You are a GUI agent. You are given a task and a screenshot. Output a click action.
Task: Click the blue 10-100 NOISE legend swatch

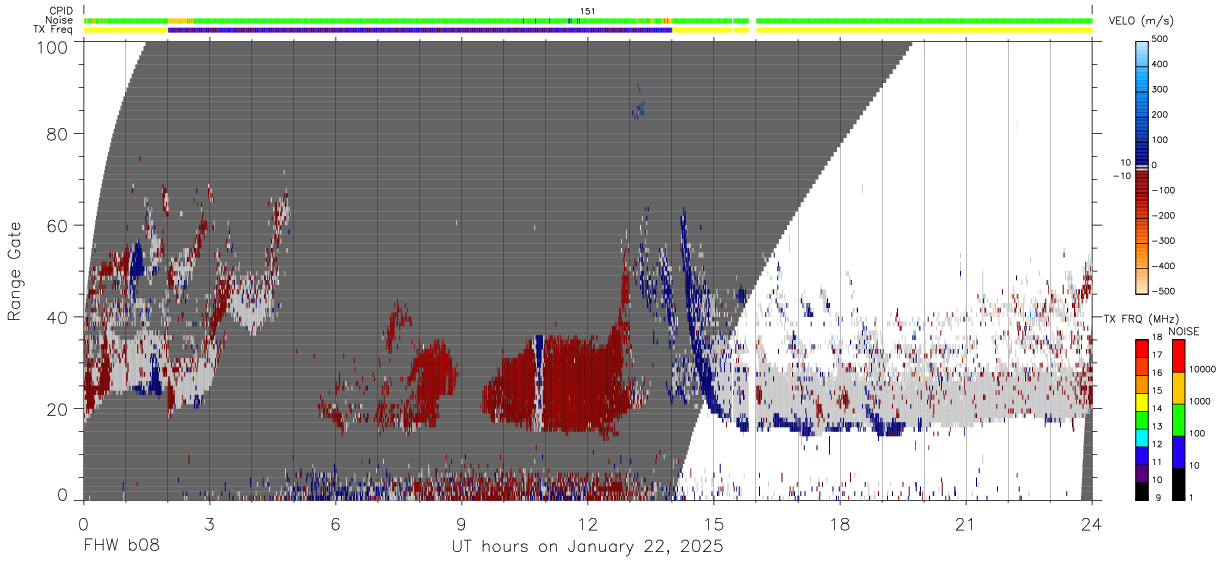coord(1178,451)
